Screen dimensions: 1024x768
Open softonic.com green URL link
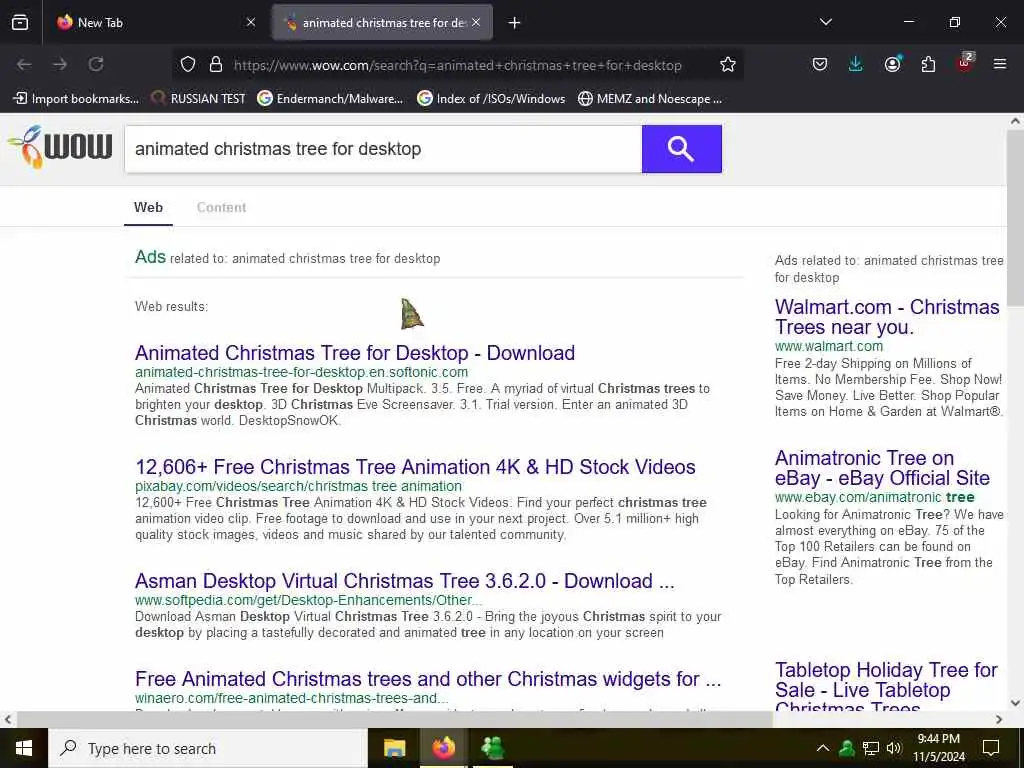coord(301,372)
